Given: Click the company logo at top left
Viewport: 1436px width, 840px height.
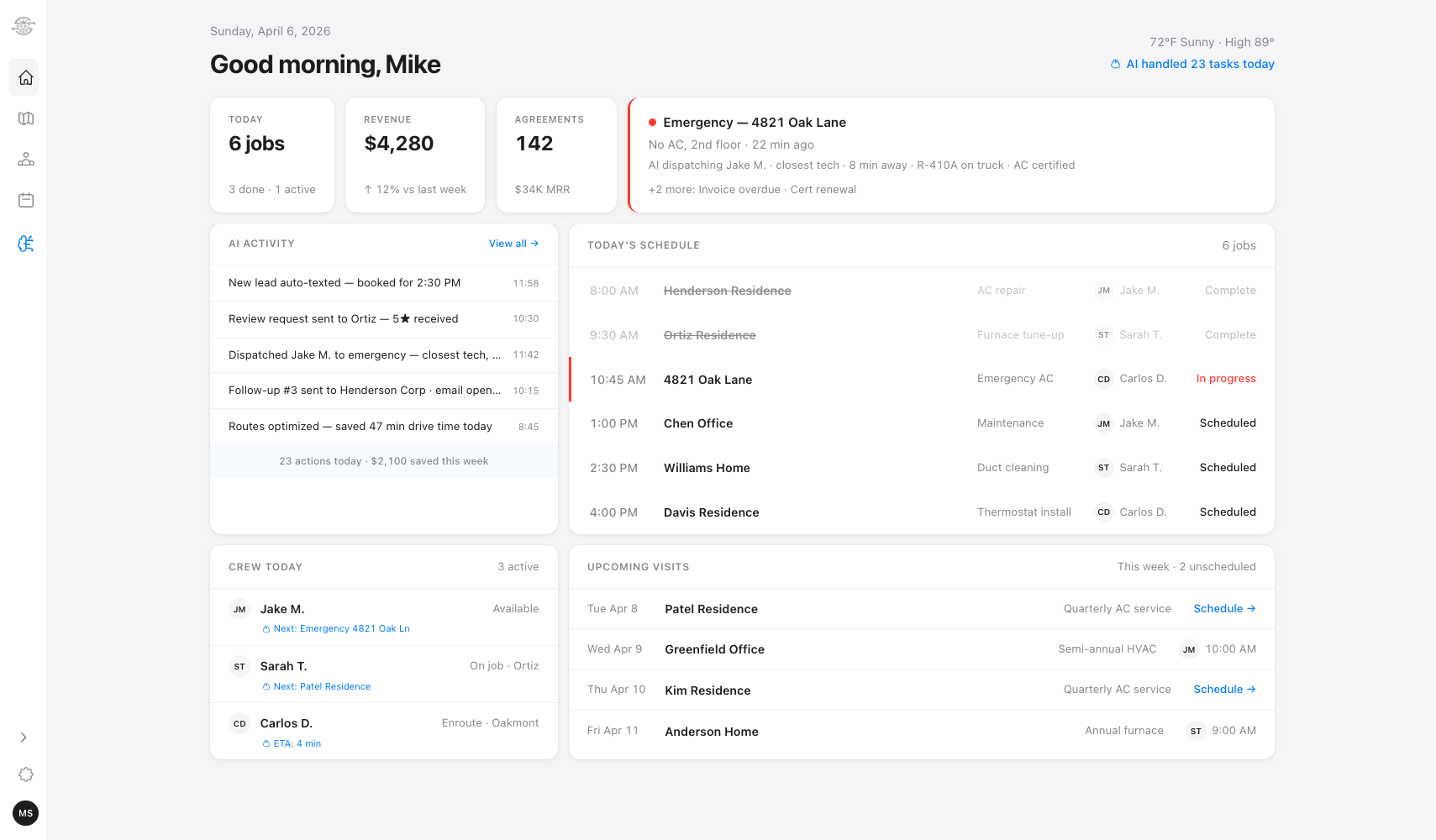Looking at the screenshot, I should (24, 25).
